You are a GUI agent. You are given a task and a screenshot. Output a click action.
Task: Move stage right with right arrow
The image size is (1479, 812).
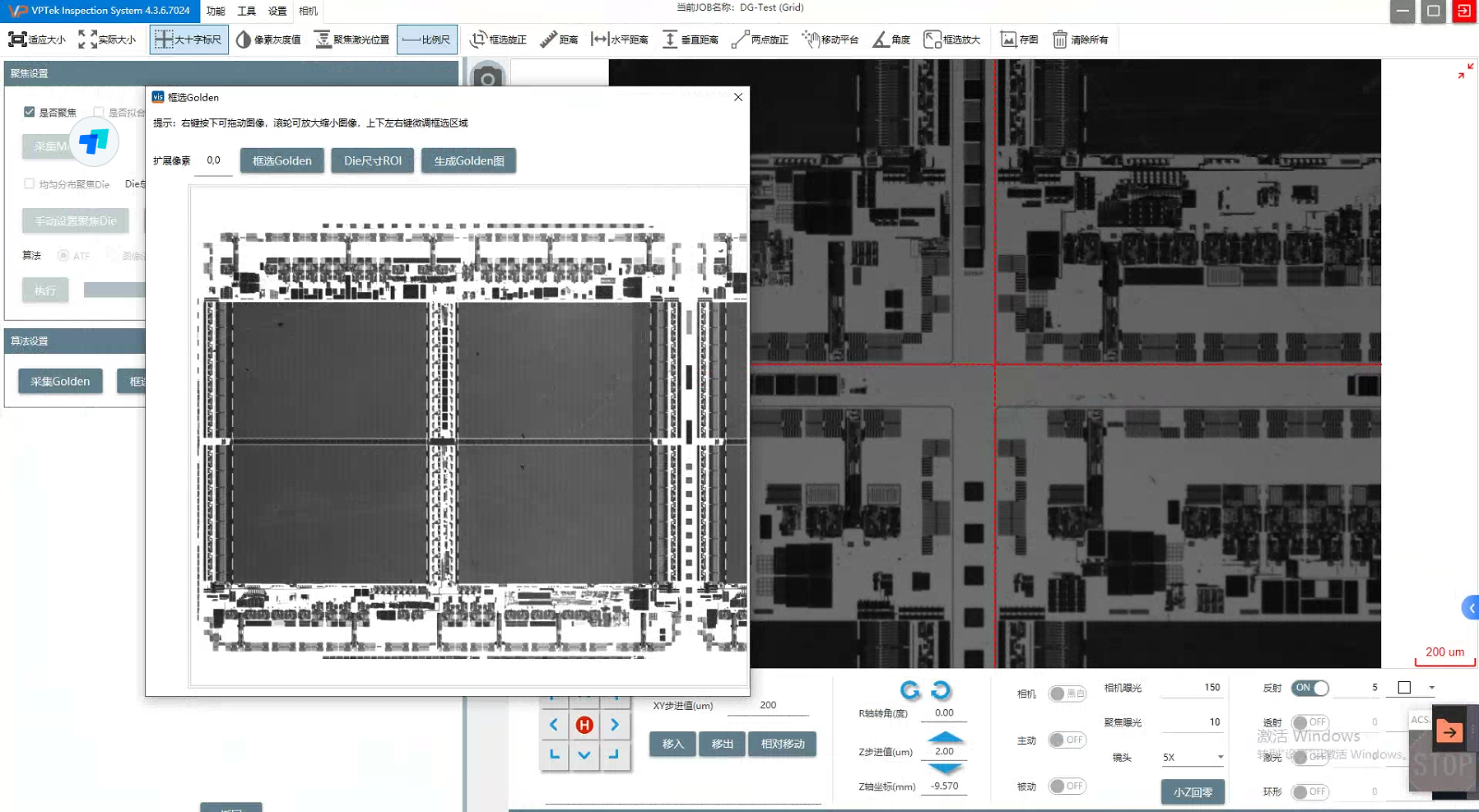coord(615,725)
